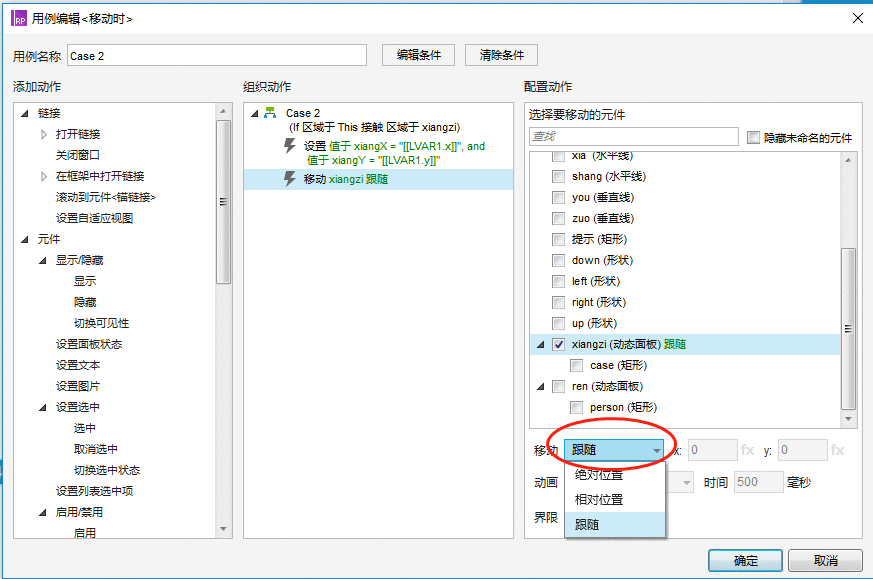
Task: Close the 用例编辑 dialog with the X
Action: (x=858, y=18)
